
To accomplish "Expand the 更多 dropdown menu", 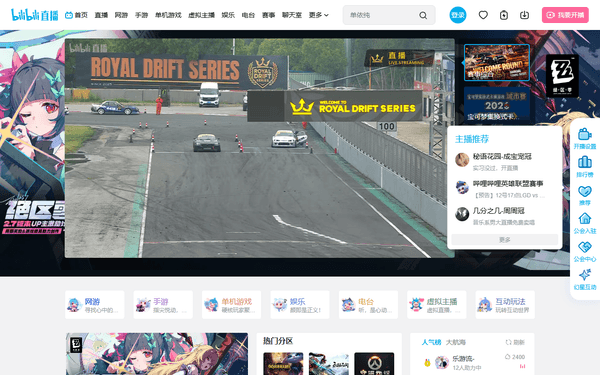I will coord(319,15).
